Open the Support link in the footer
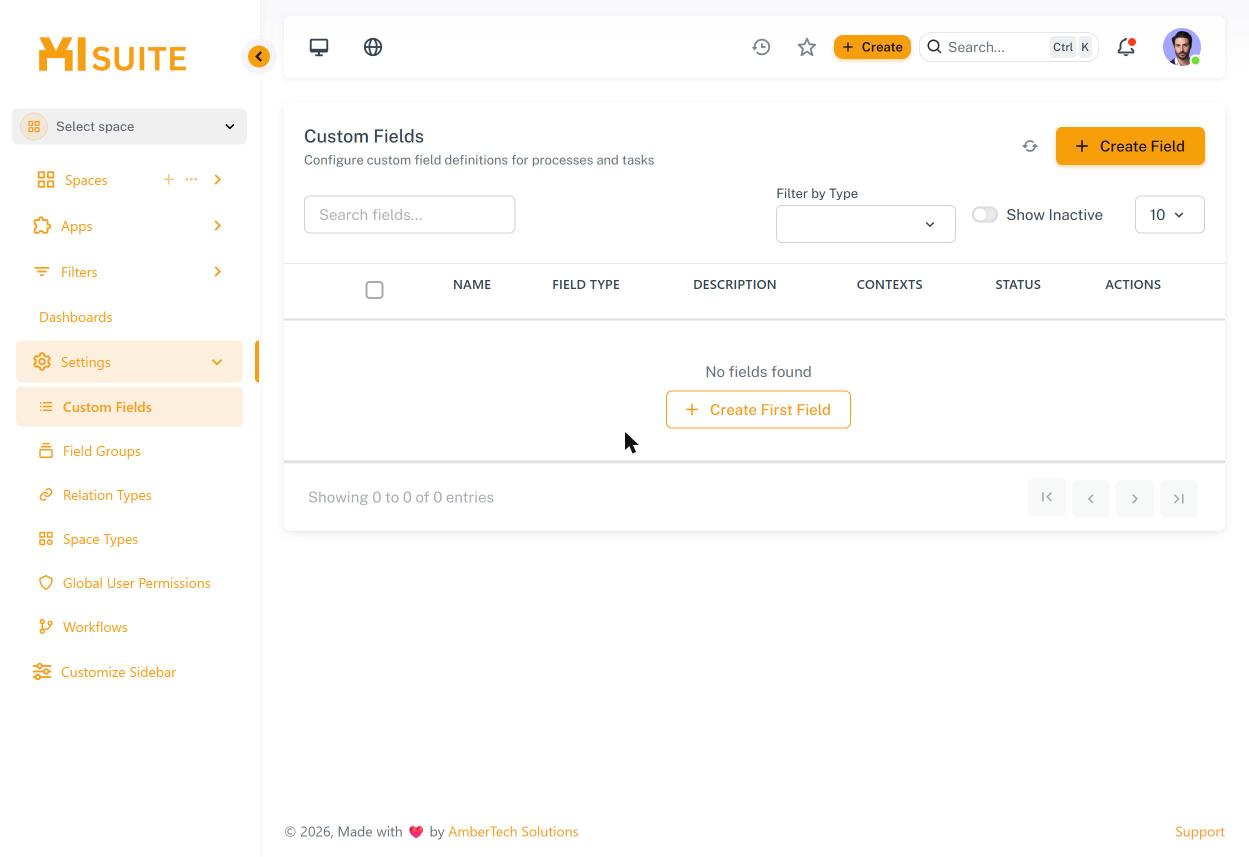Image resolution: width=1249 pixels, height=857 pixels. click(1200, 832)
